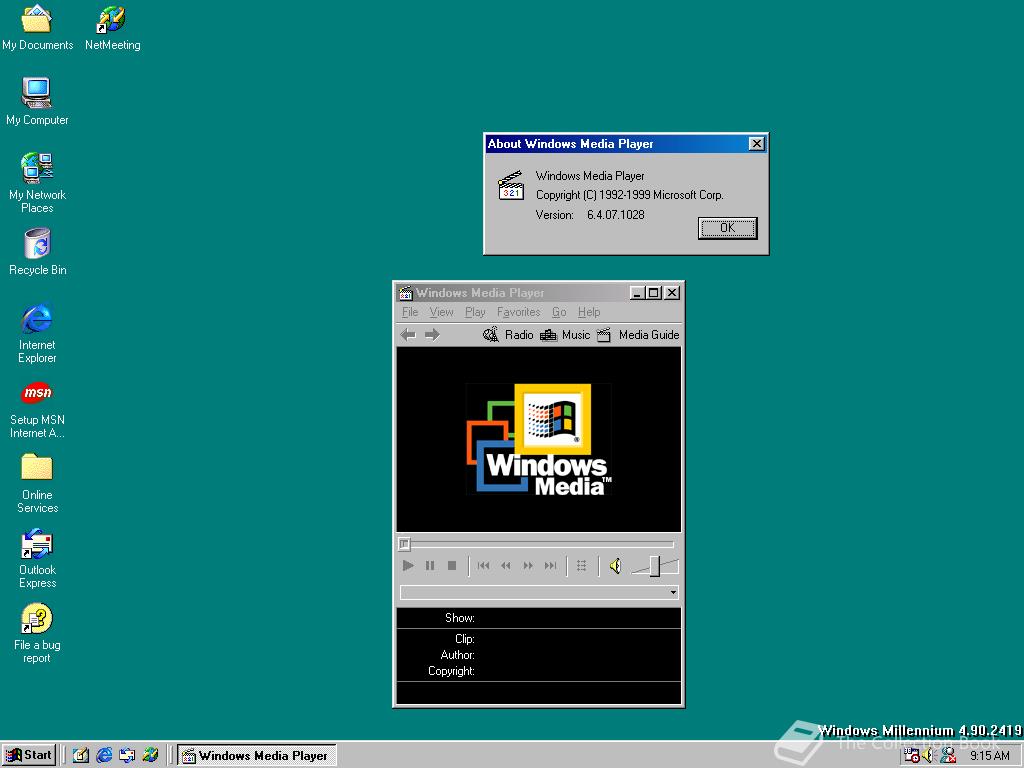Screen dimensions: 1024x768
Task: Click the seek bar thumb
Action: 404,543
